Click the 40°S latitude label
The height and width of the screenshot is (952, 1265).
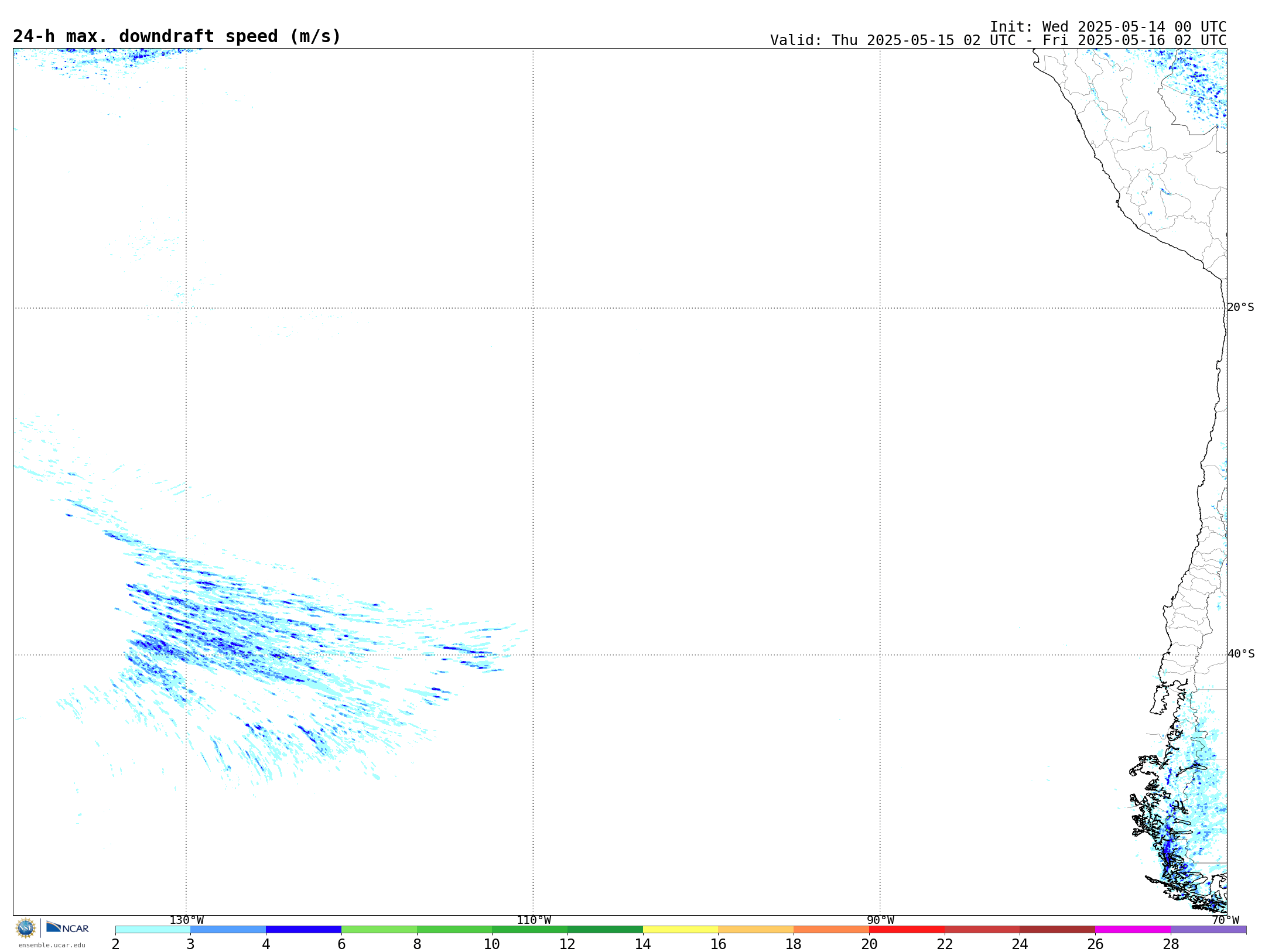[1240, 654]
